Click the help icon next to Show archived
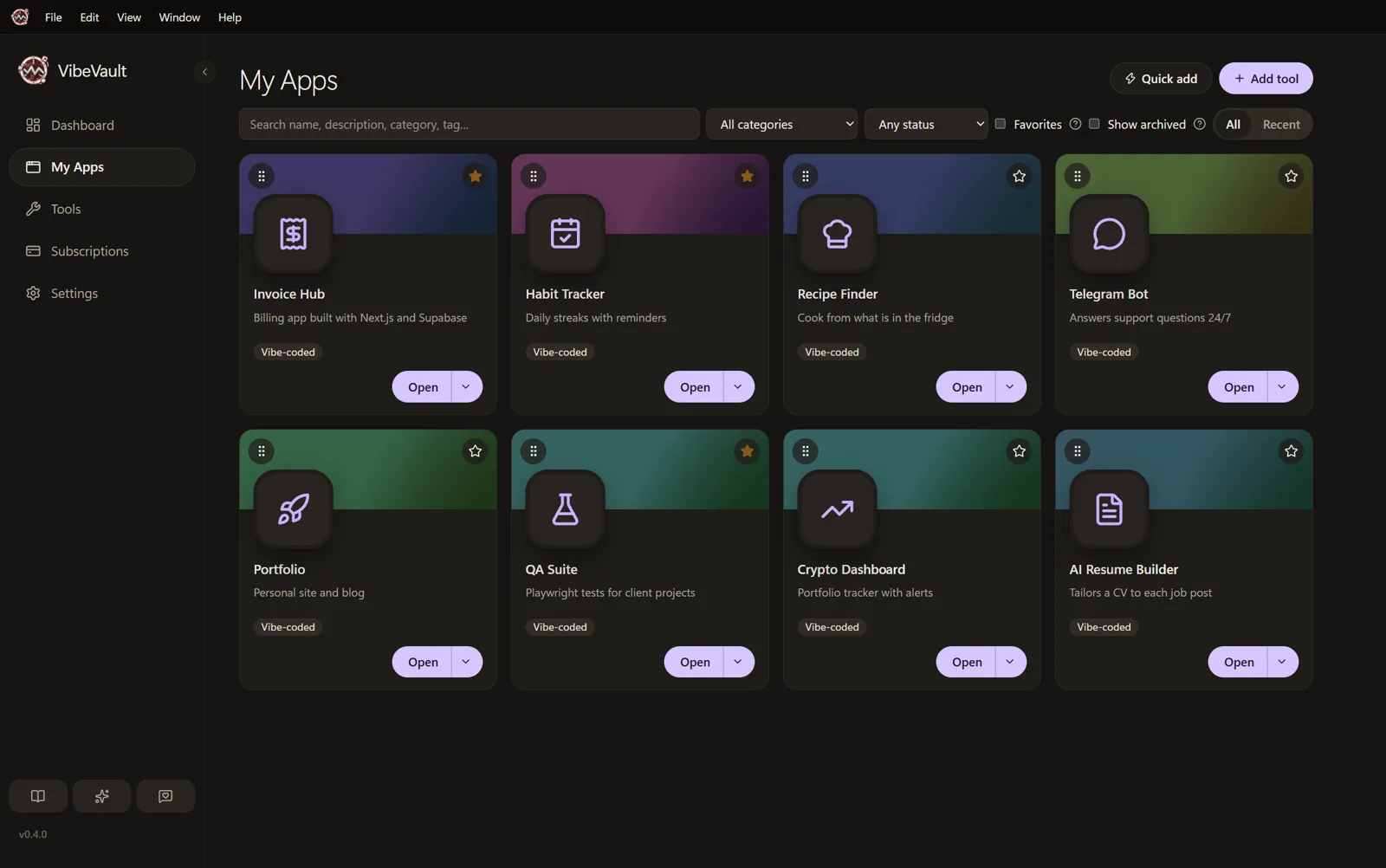Screen dimensions: 1386x868 tap(1199, 124)
